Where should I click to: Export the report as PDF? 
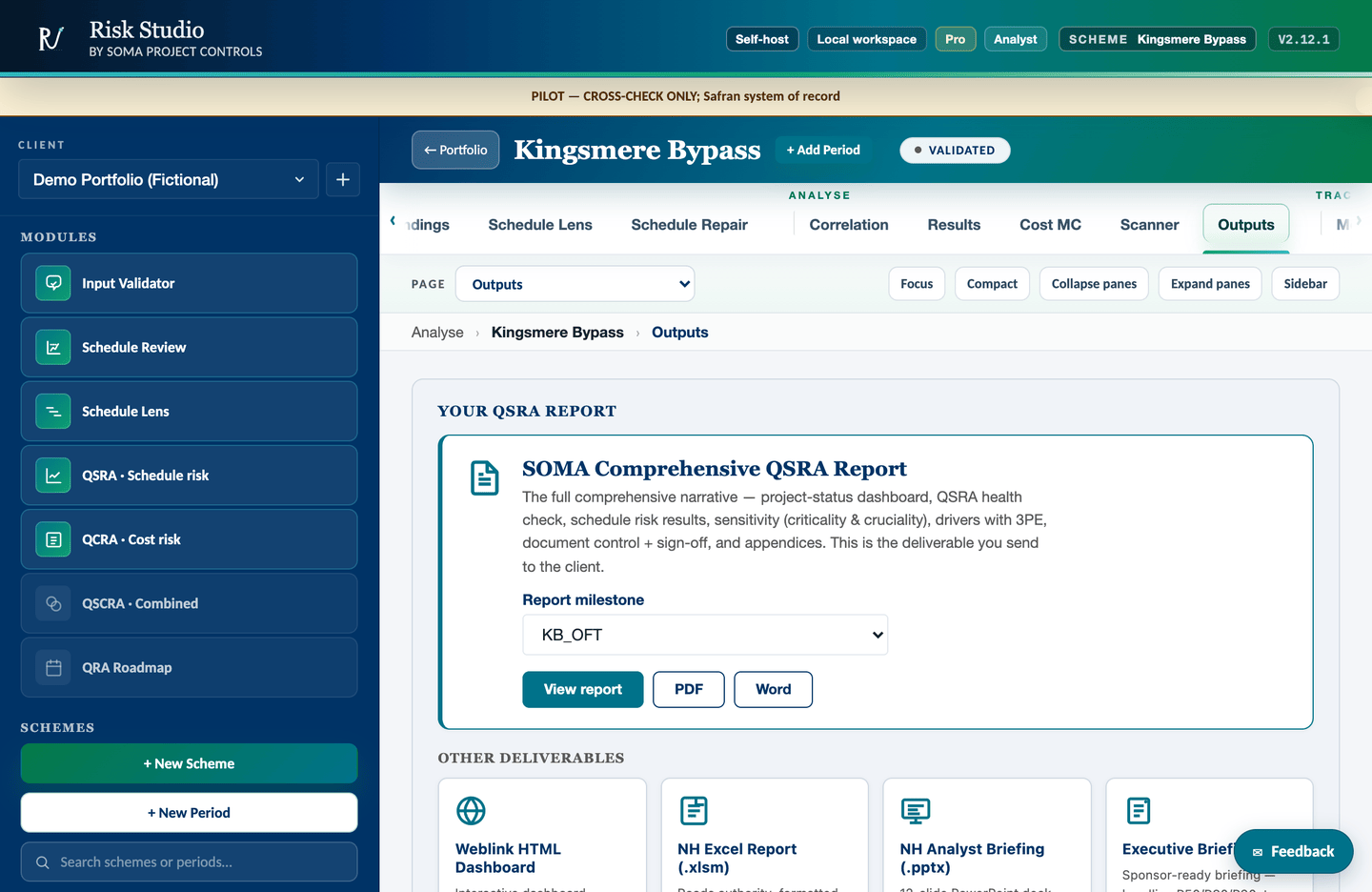point(689,689)
